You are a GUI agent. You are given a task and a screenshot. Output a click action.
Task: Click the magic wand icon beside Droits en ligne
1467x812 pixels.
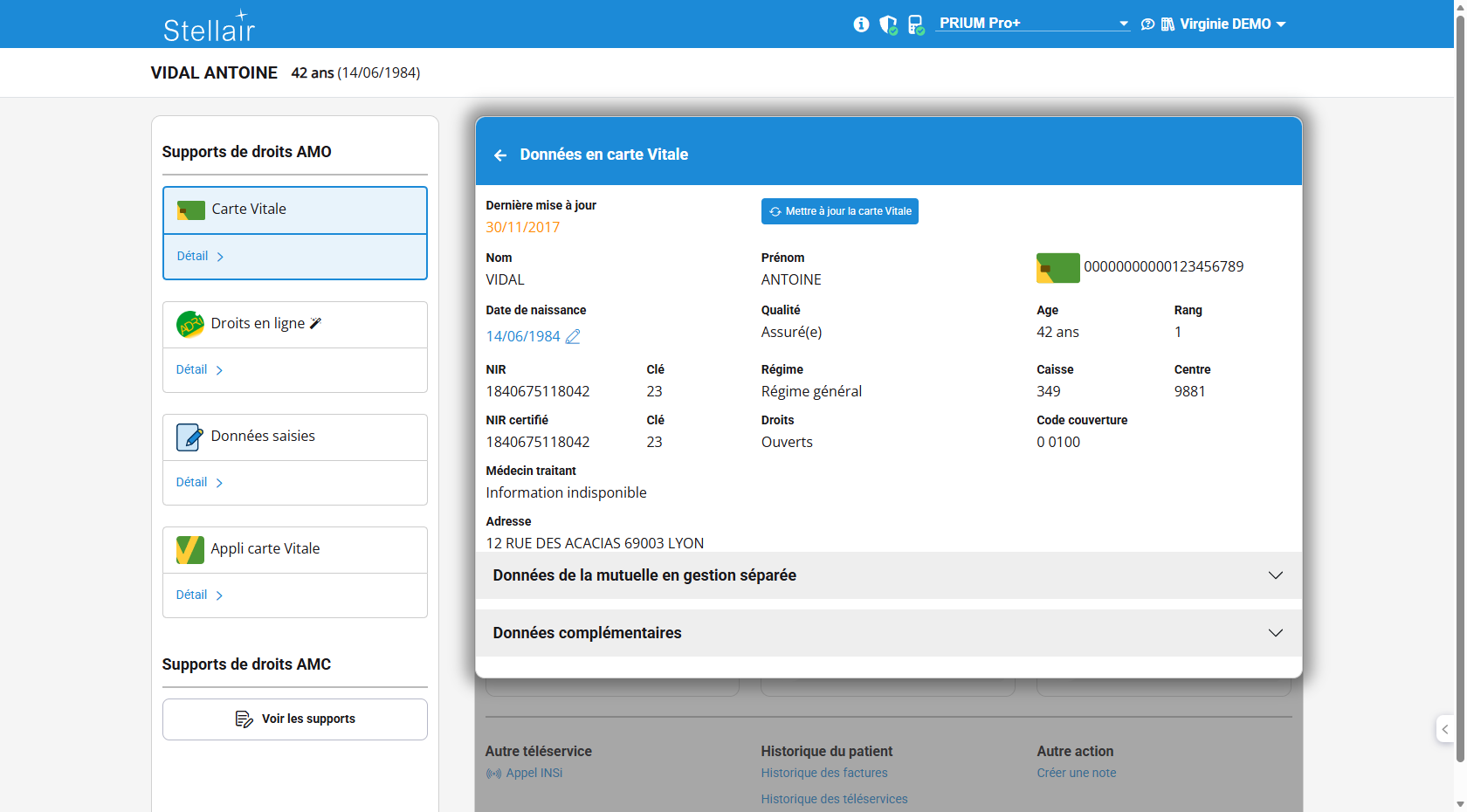coord(315,323)
